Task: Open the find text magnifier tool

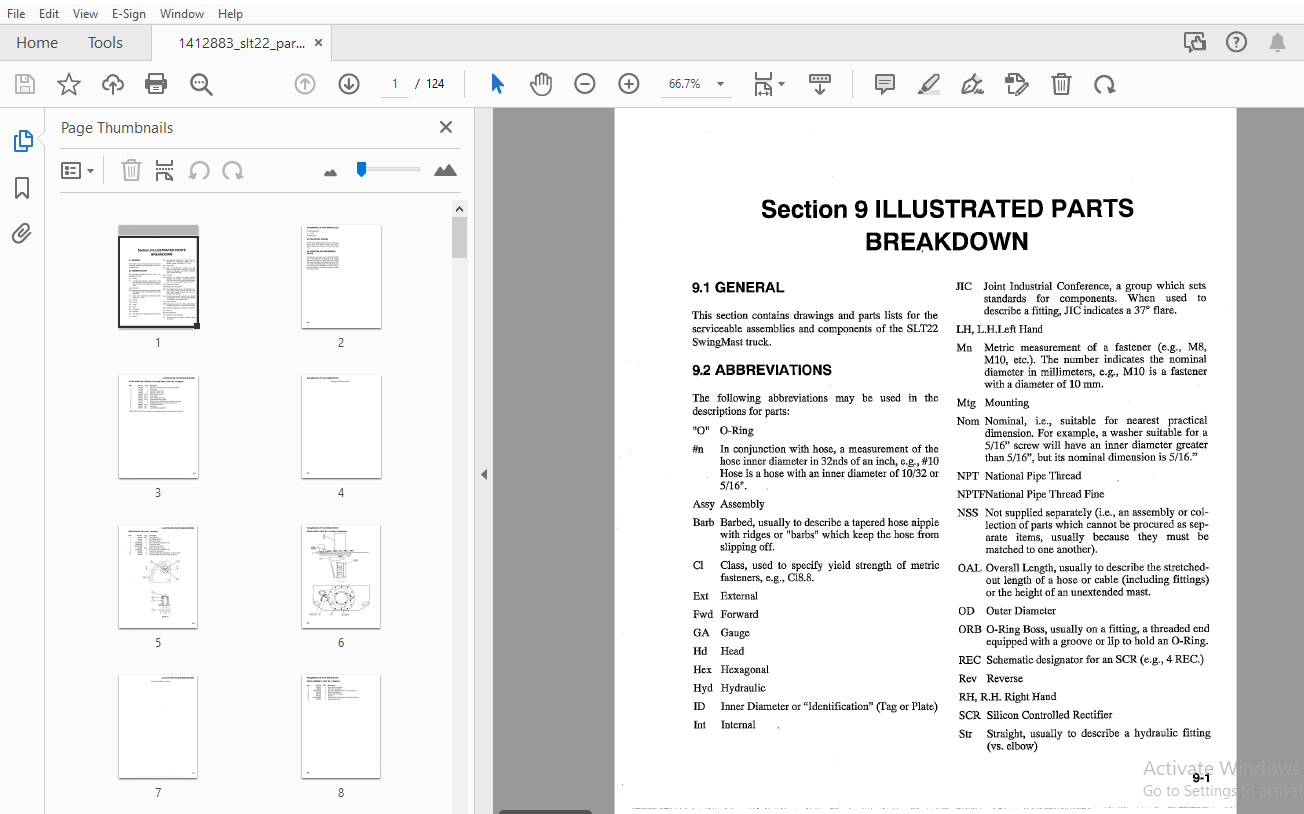Action: coord(201,84)
